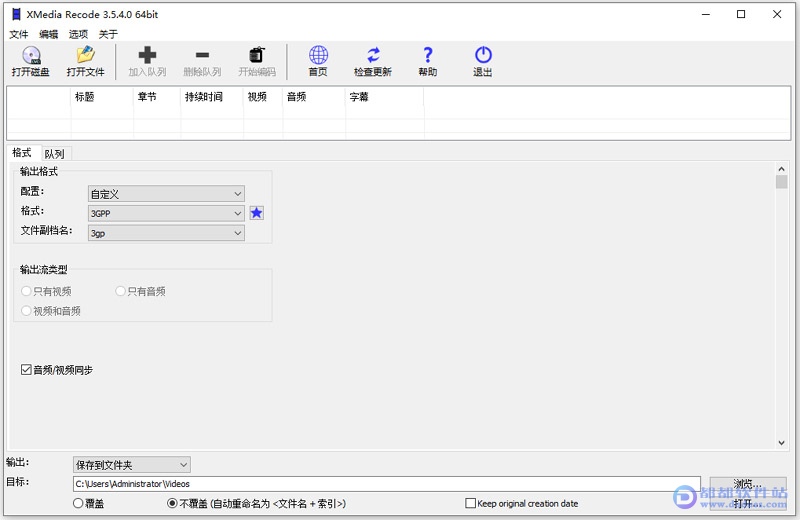Open help with 帮助 question mark icon

(428, 61)
